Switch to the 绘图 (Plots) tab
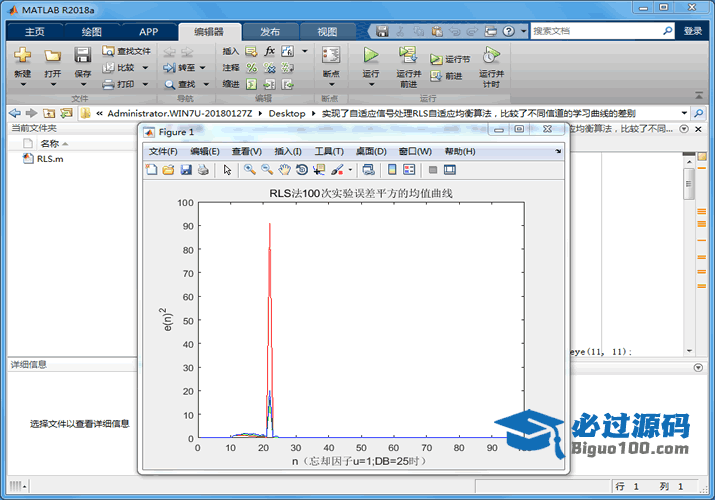This screenshot has width=715, height=500. pyautogui.click(x=91, y=31)
